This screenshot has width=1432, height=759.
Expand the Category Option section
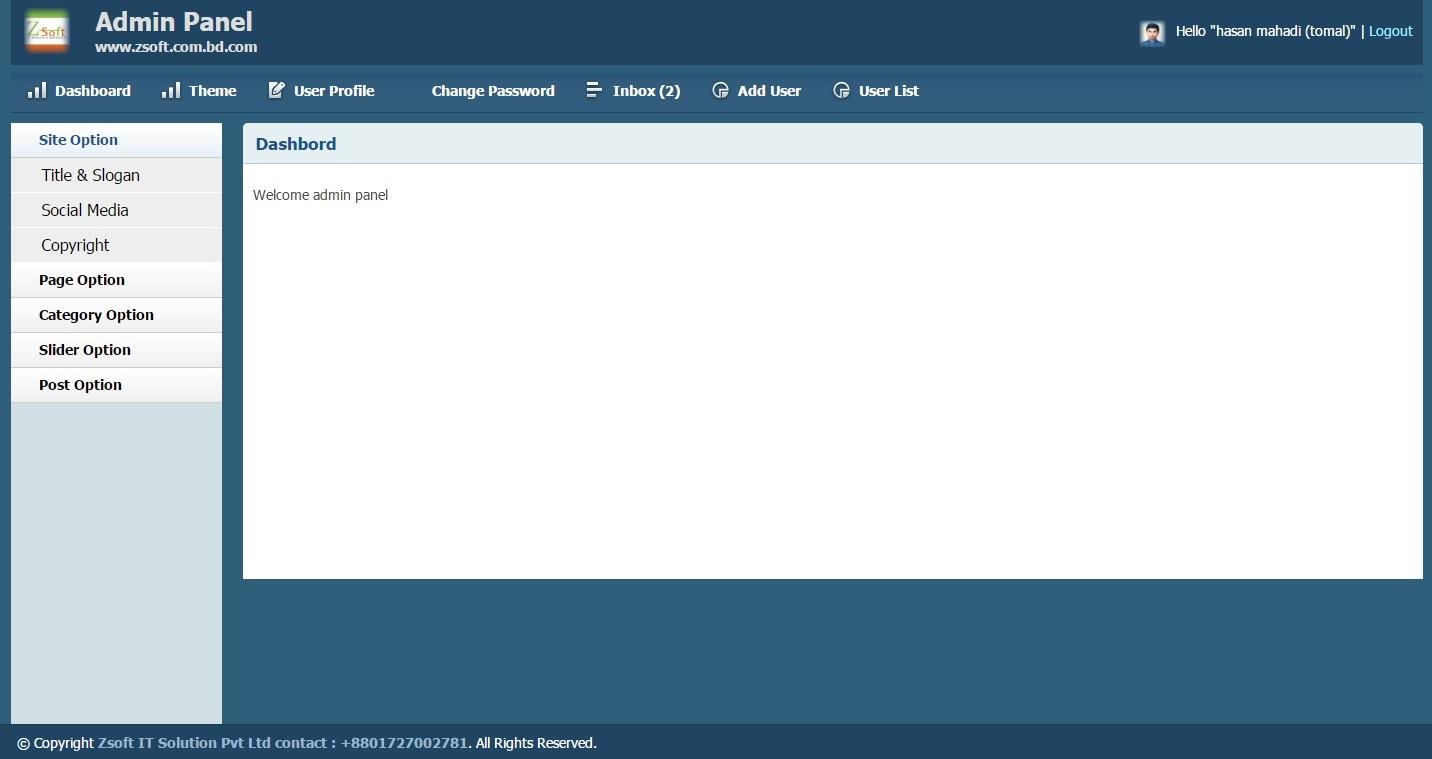96,315
